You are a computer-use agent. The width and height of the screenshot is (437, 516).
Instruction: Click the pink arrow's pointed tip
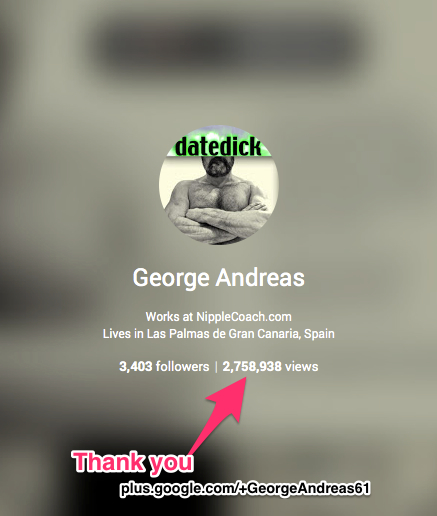[245, 379]
